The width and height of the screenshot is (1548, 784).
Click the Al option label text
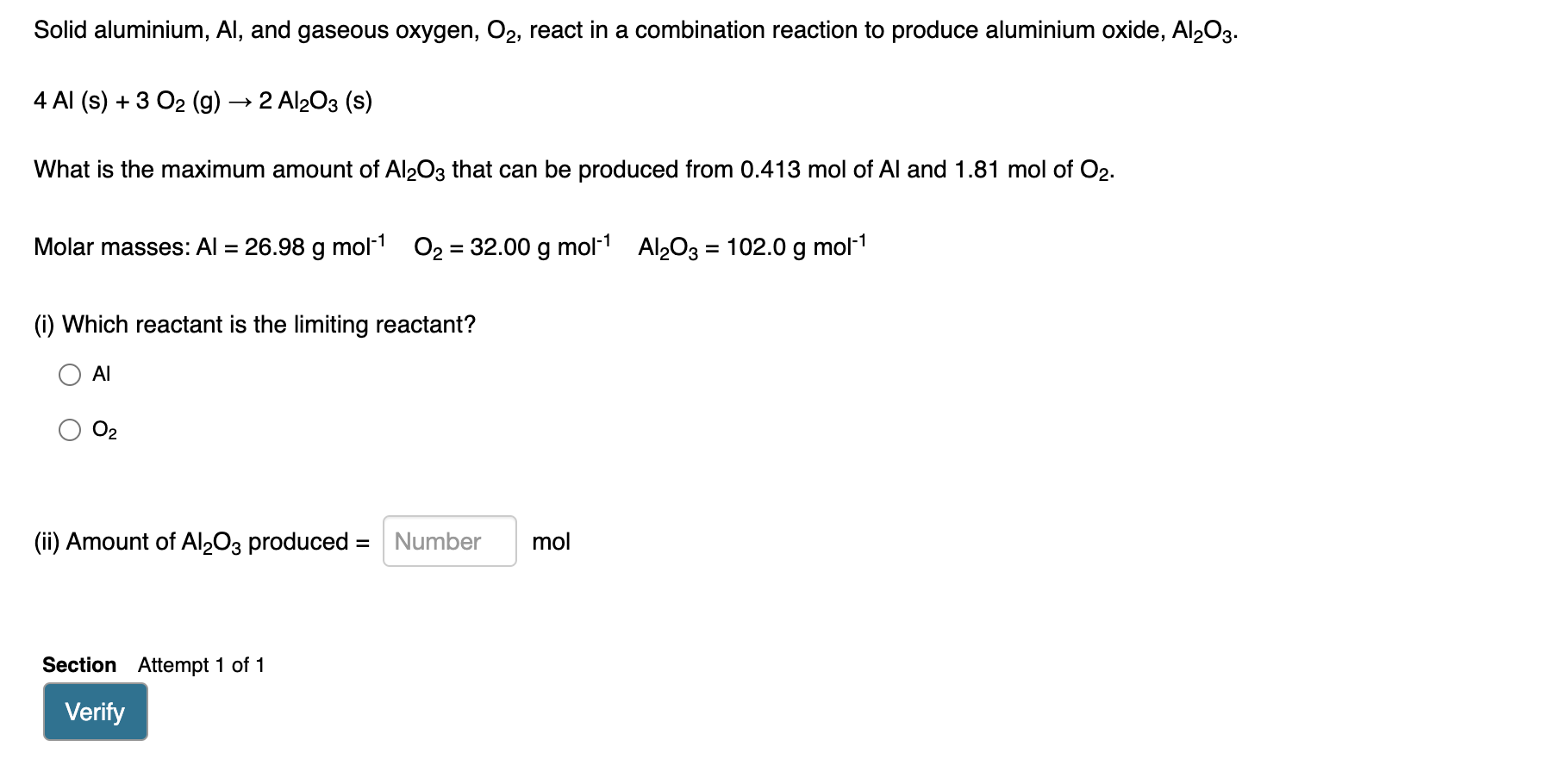click(x=103, y=374)
